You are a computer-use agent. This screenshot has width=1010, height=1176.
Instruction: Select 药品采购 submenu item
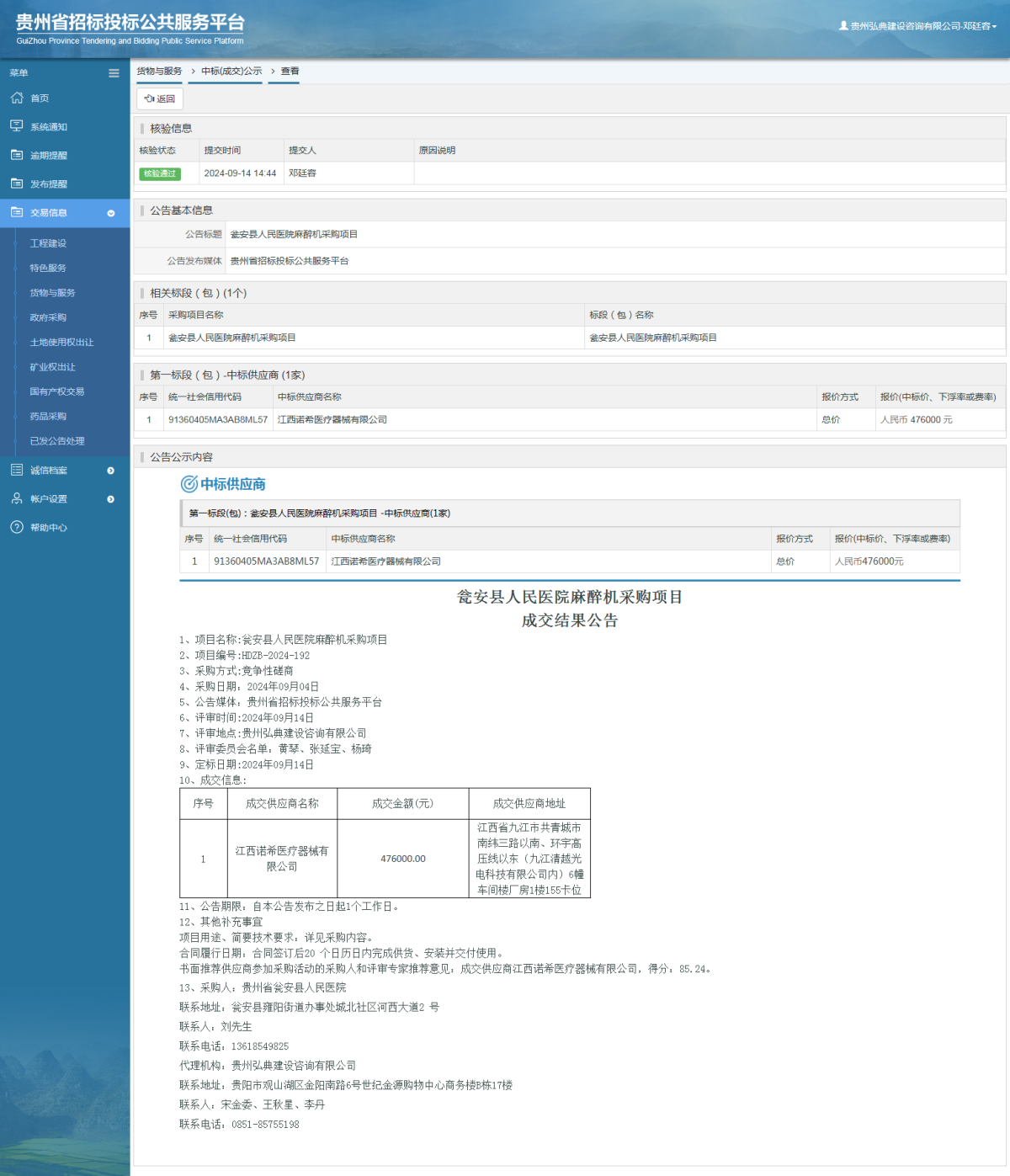coord(48,416)
